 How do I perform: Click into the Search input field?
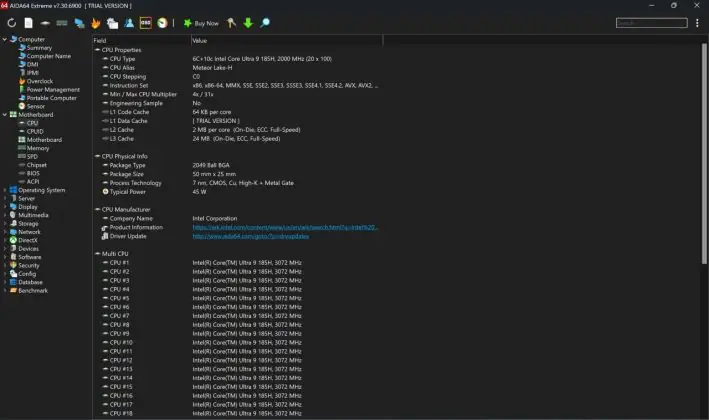[x=652, y=23]
